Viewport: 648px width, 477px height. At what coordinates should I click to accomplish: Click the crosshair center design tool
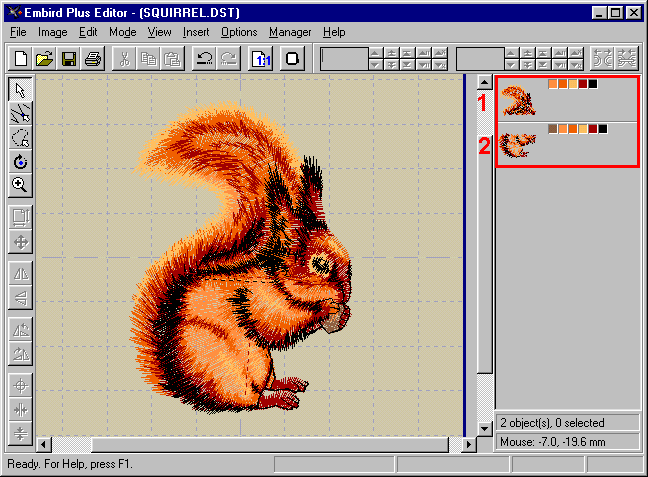(x=20, y=386)
